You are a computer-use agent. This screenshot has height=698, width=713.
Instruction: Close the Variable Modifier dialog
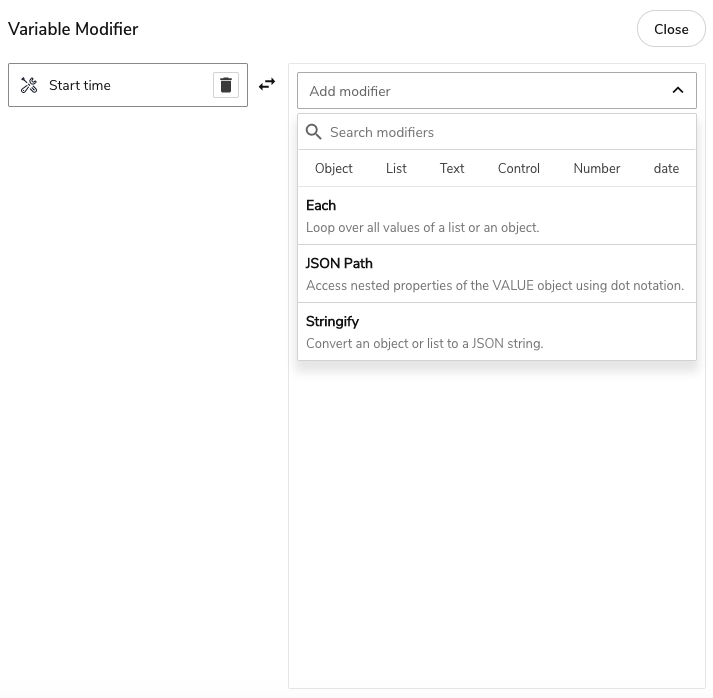(x=671, y=29)
